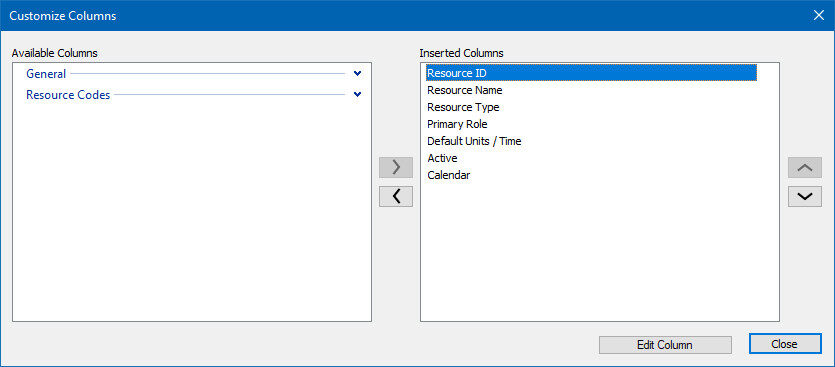
Task: Click the Close button
Action: [x=784, y=344]
